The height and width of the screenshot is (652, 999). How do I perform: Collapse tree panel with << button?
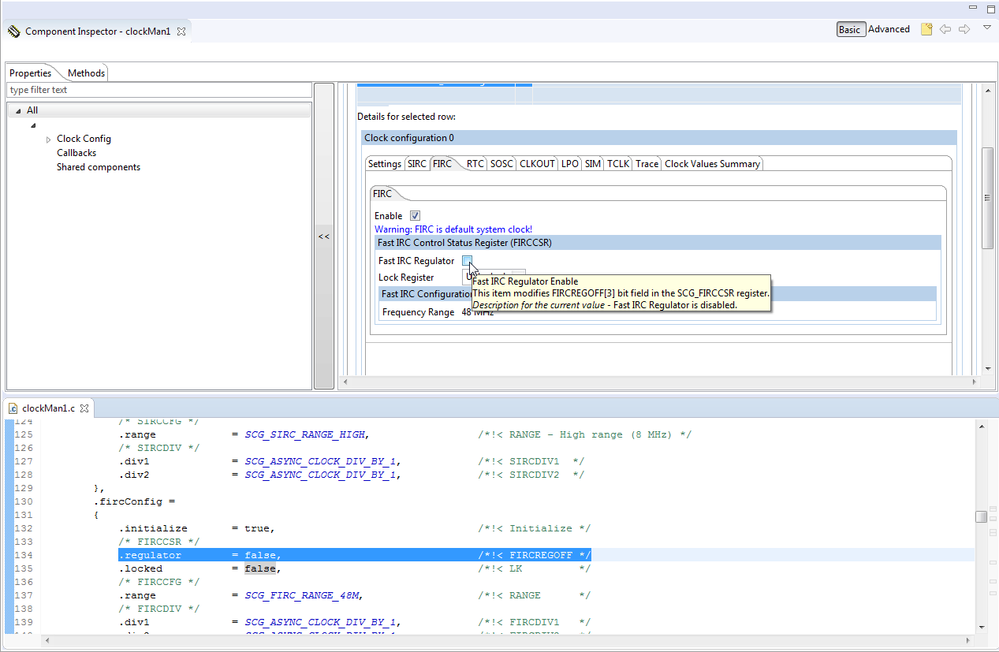[324, 236]
